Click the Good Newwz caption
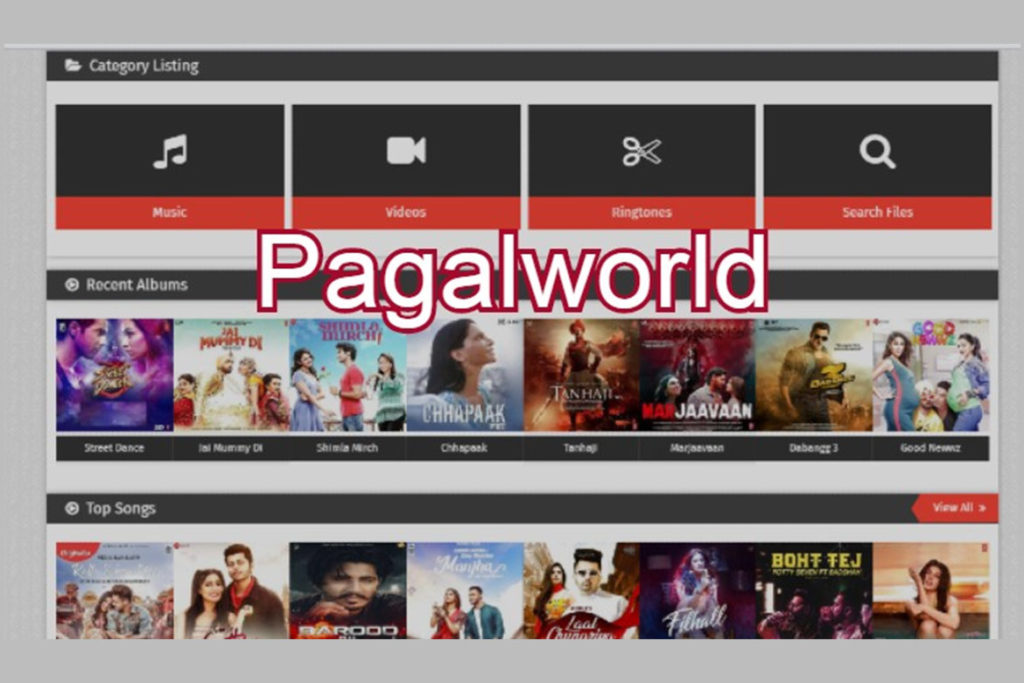The width and height of the screenshot is (1024, 683). (930, 448)
